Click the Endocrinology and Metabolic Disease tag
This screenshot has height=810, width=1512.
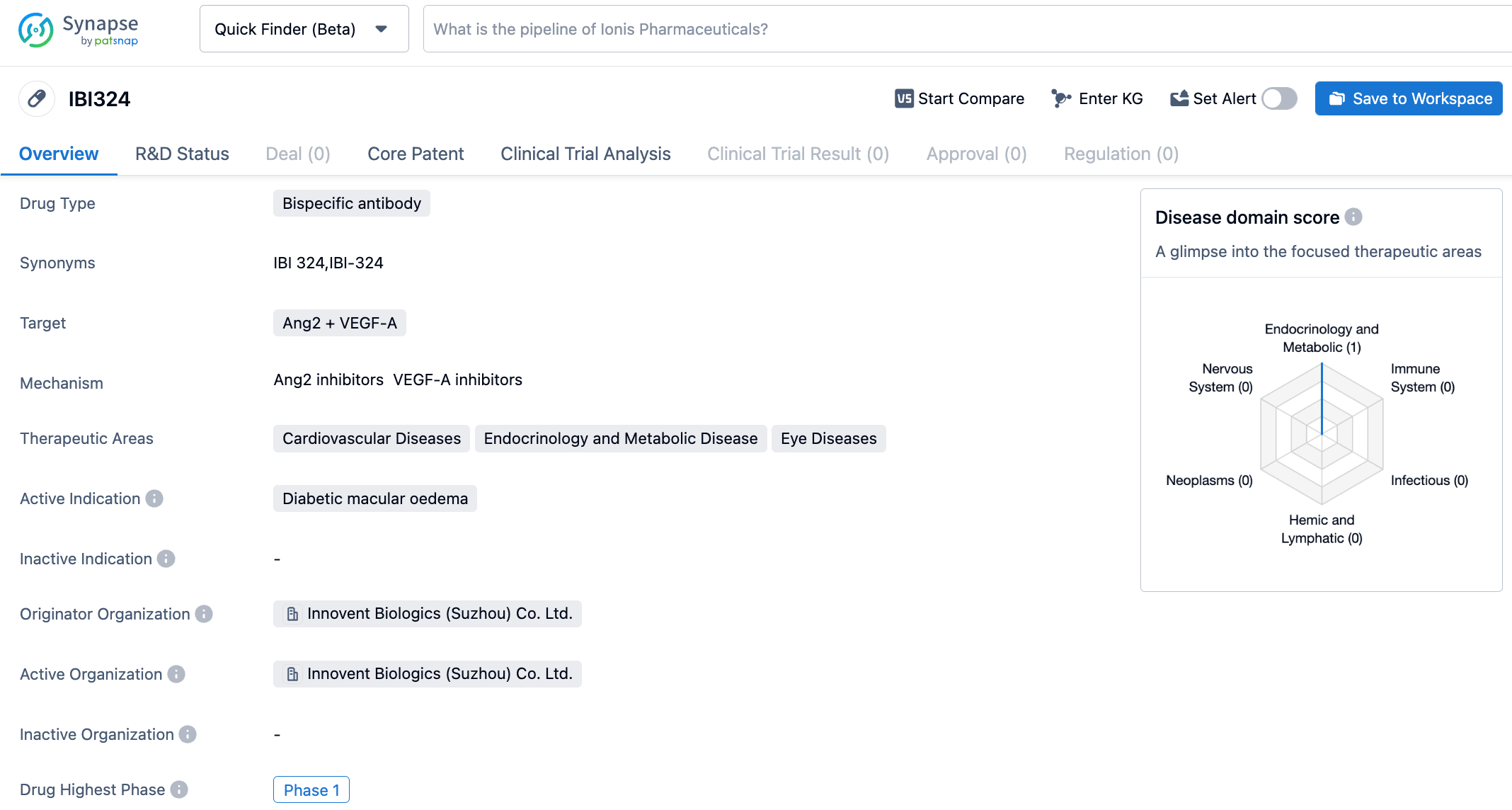pyautogui.click(x=619, y=438)
